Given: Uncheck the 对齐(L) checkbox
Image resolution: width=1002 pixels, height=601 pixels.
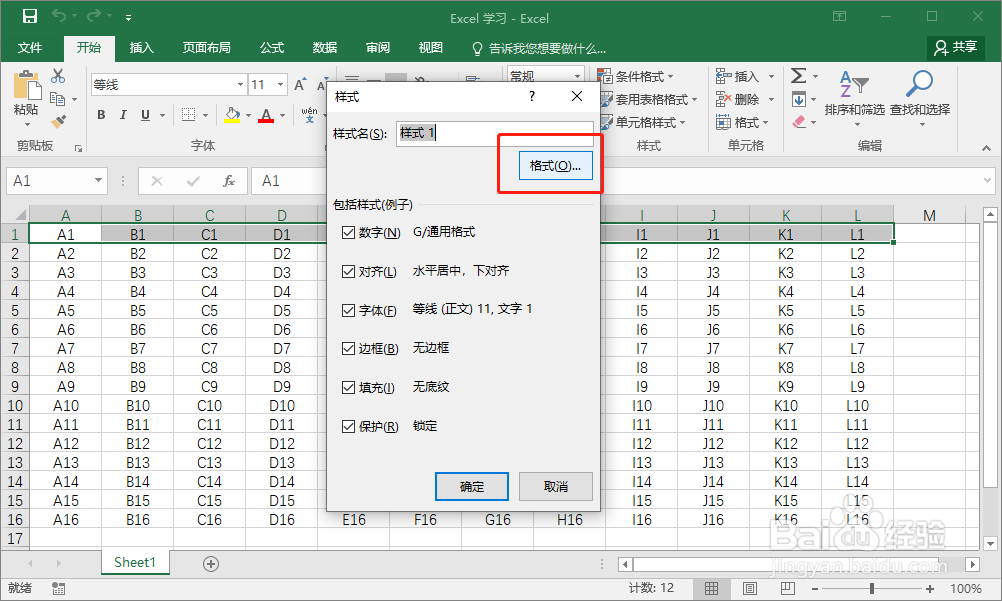Looking at the screenshot, I should [x=348, y=272].
